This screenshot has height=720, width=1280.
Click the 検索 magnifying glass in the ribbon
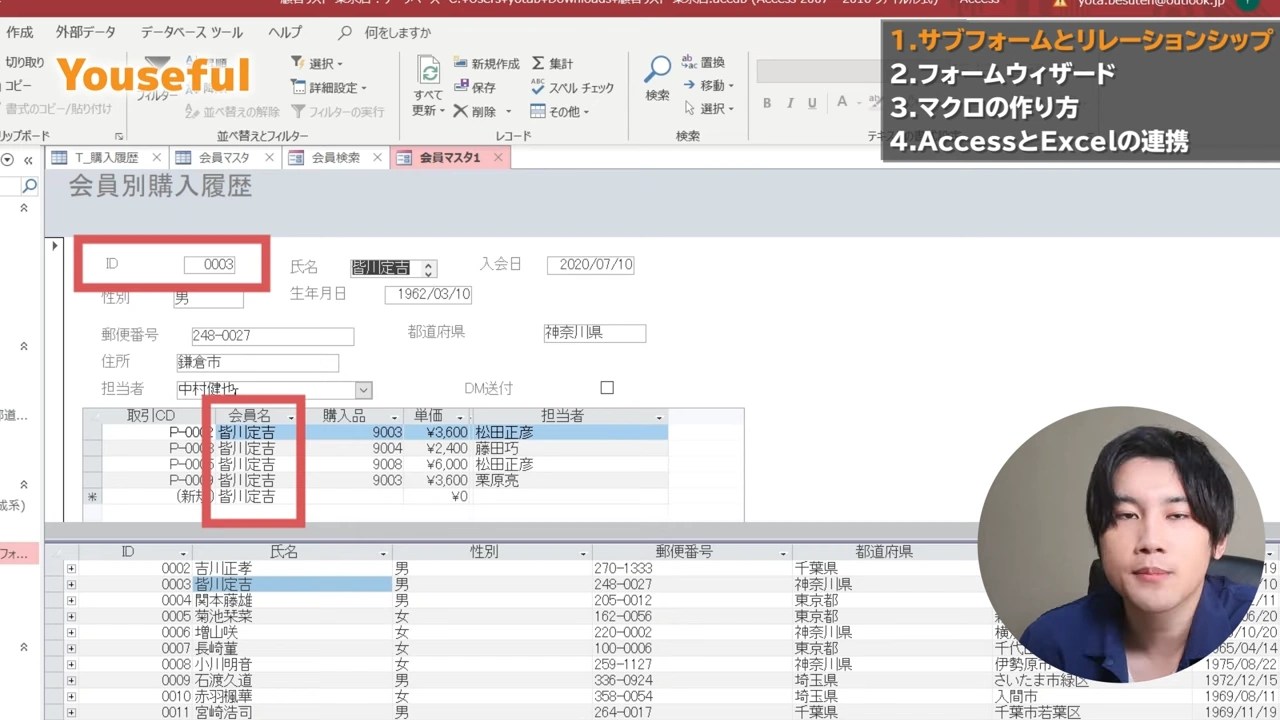pos(657,70)
